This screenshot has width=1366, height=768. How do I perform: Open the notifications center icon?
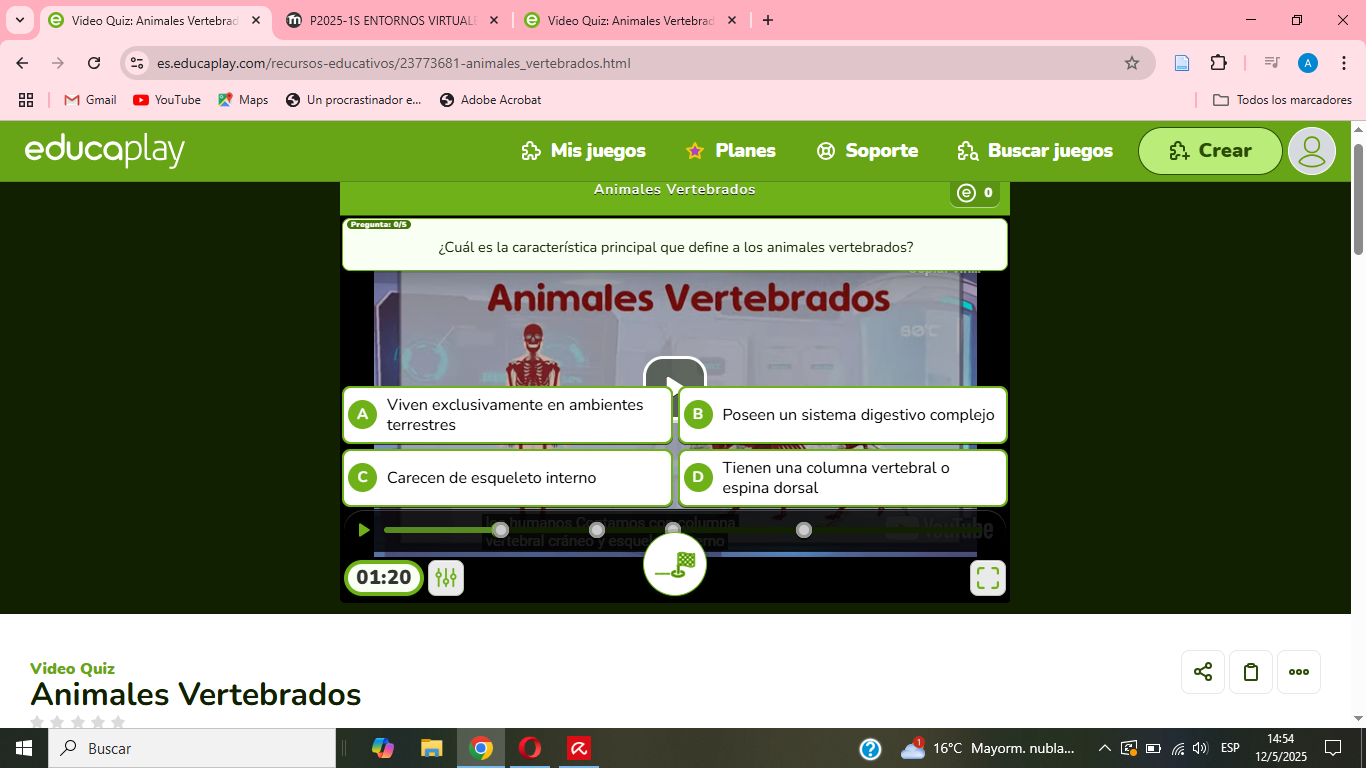(1333, 748)
